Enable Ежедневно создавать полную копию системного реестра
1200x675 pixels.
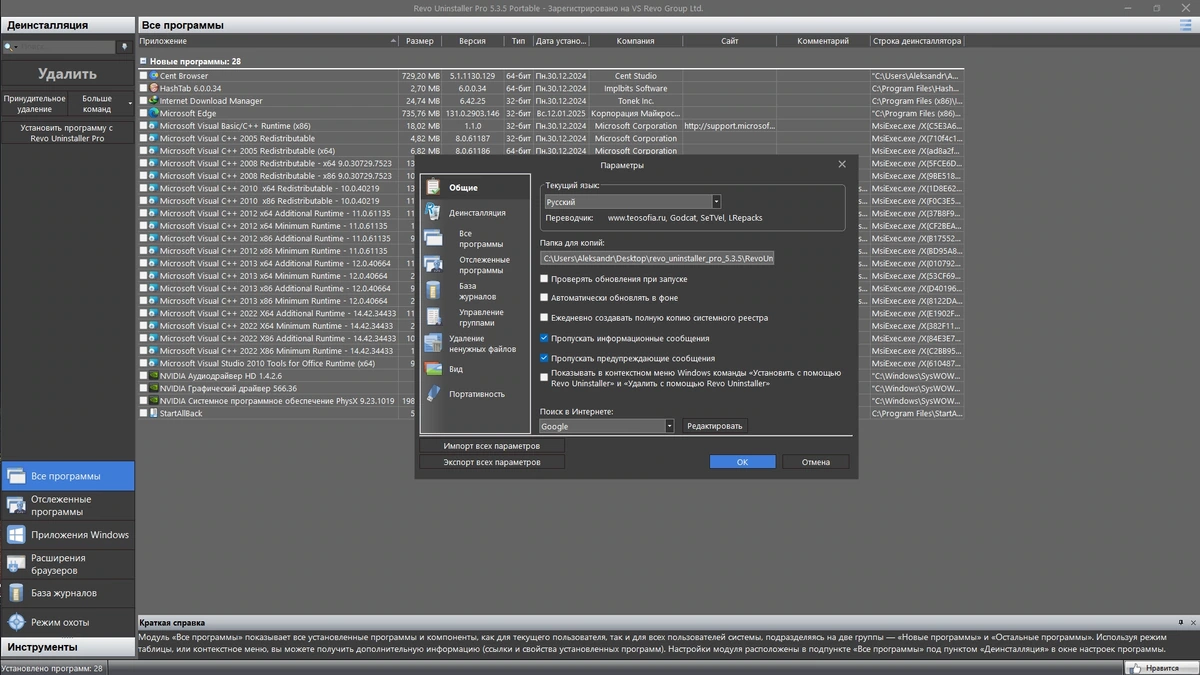tap(544, 318)
